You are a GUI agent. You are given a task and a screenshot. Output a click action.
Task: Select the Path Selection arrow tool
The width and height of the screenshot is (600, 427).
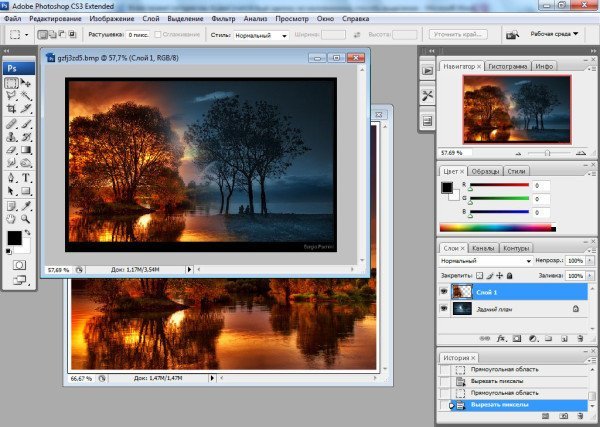click(11, 191)
